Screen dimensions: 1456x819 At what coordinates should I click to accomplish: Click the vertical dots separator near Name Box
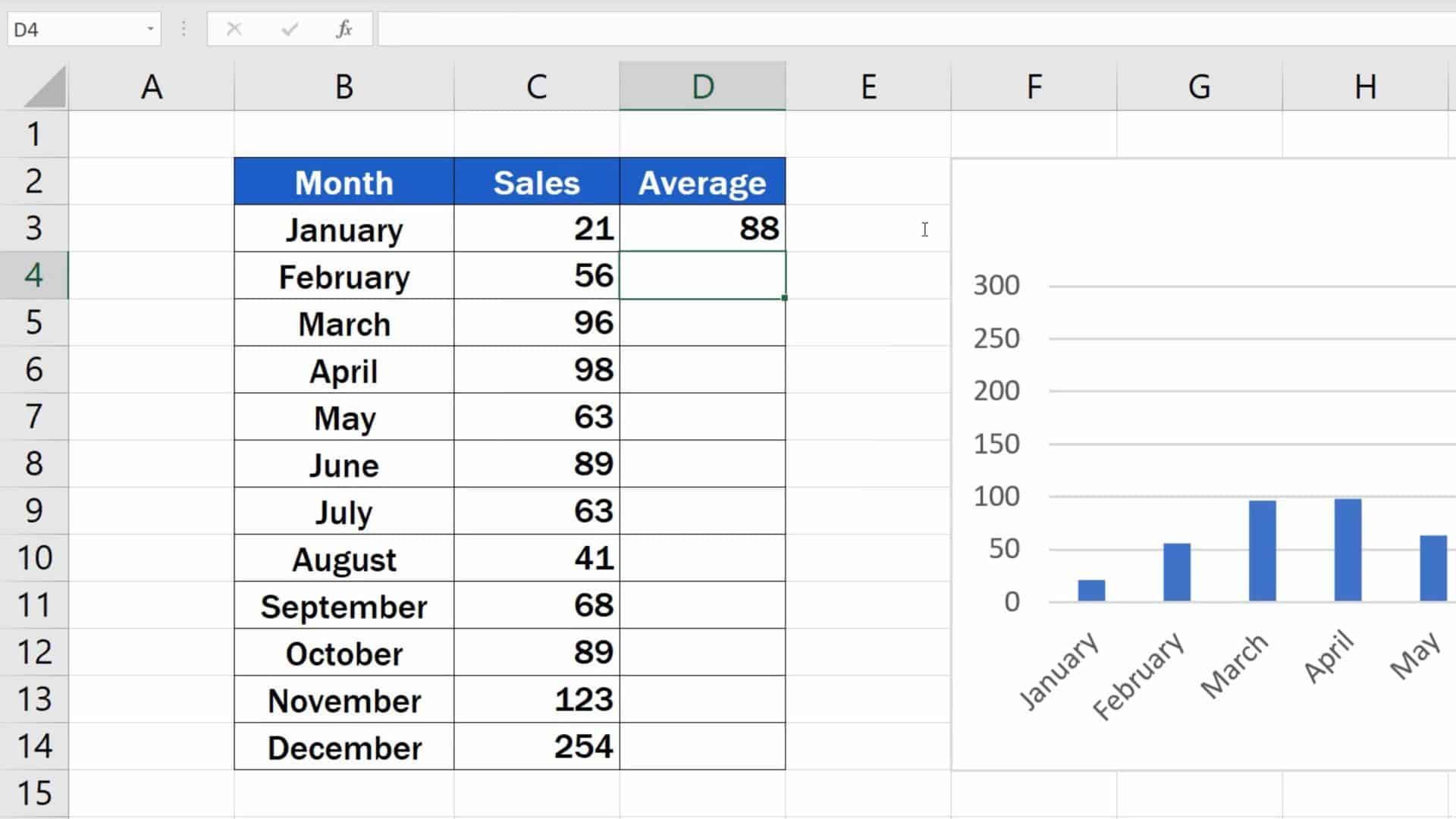(184, 29)
